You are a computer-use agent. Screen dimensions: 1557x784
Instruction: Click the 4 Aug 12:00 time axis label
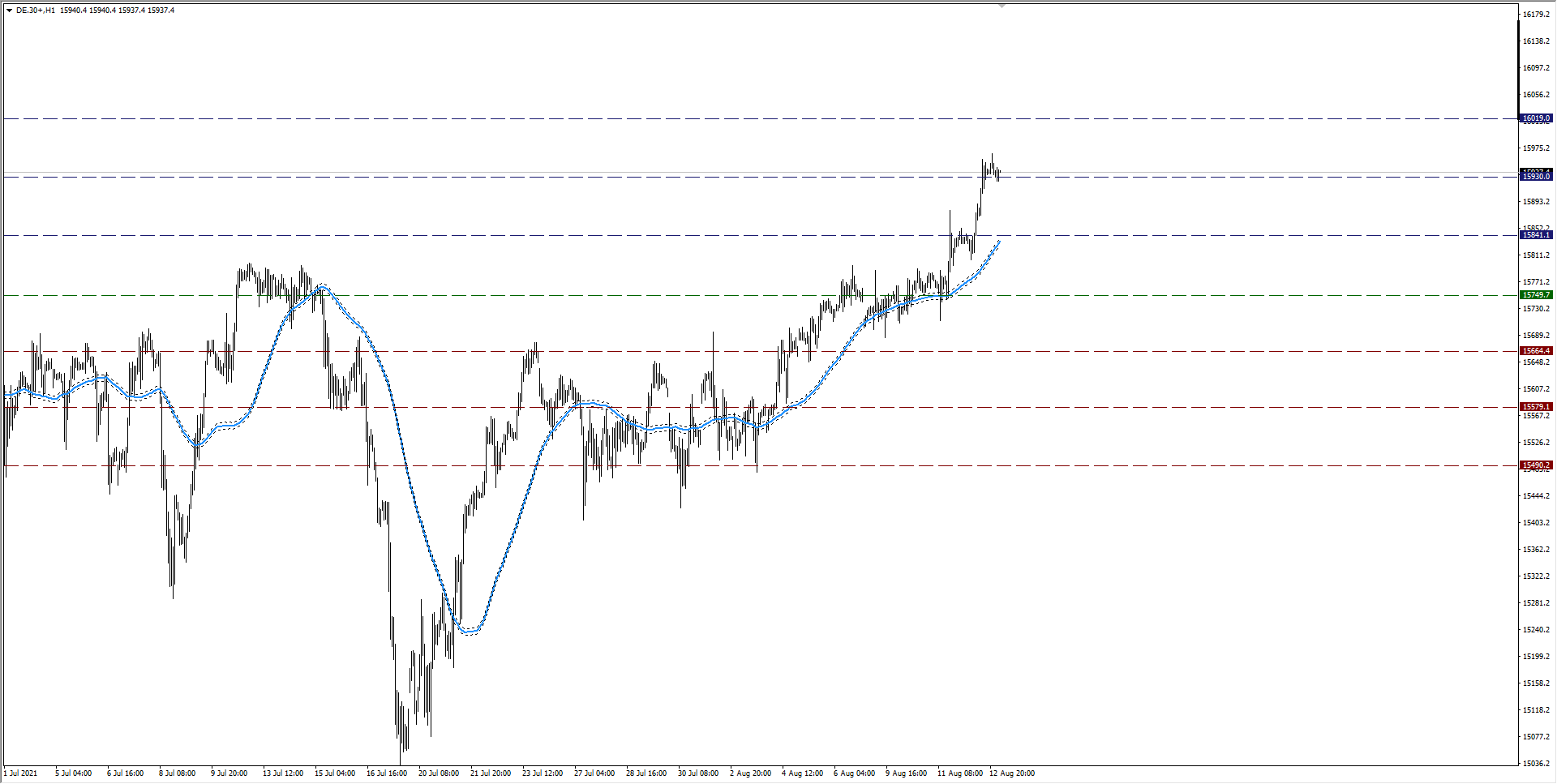pyautogui.click(x=802, y=773)
